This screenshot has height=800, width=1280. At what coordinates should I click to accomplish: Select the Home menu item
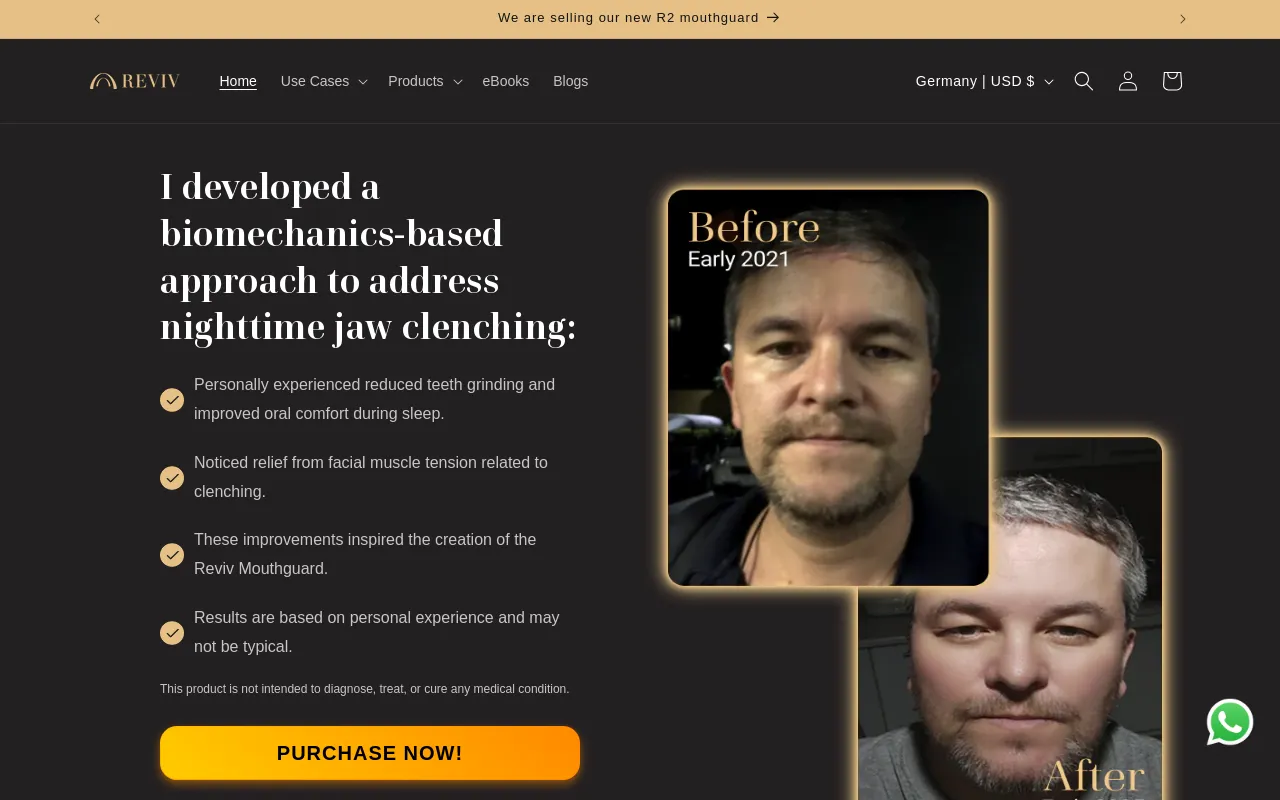pyautogui.click(x=238, y=81)
